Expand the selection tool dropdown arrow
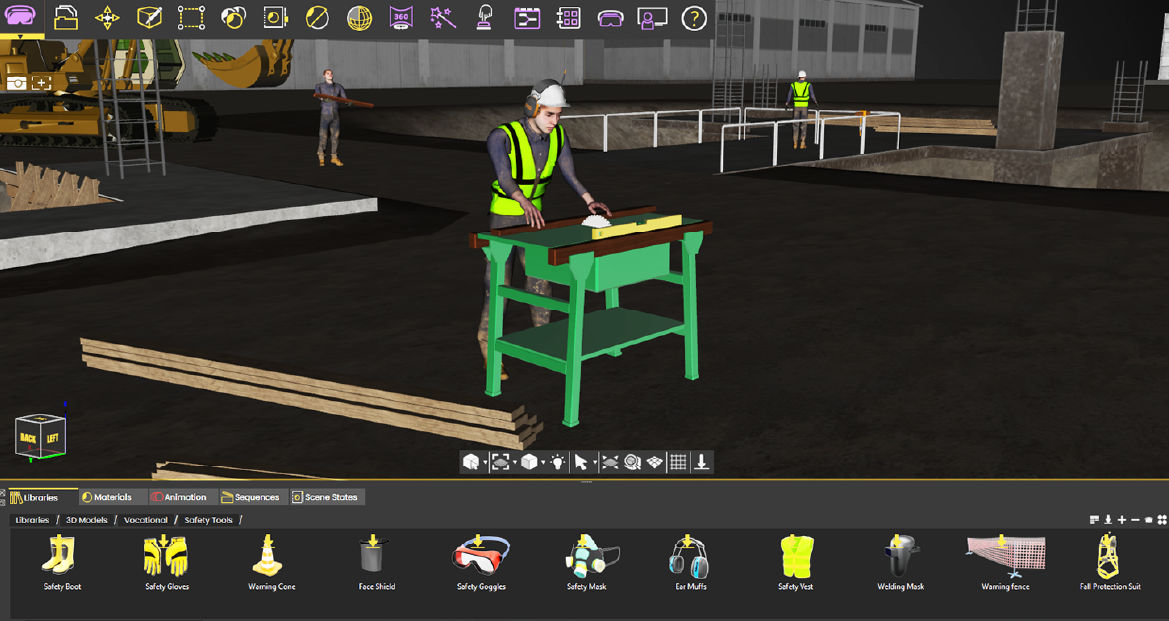The image size is (1169, 621). [597, 462]
